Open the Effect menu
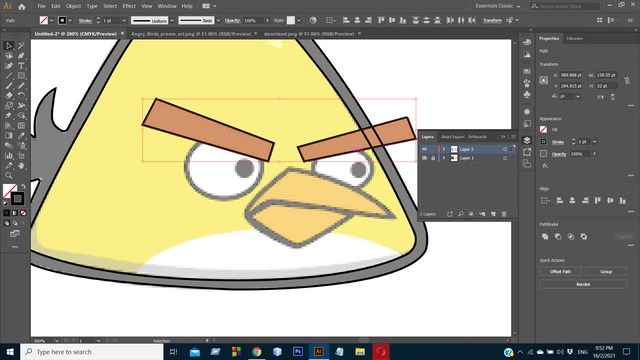Screen dimensions: 640x360 (129, 6)
